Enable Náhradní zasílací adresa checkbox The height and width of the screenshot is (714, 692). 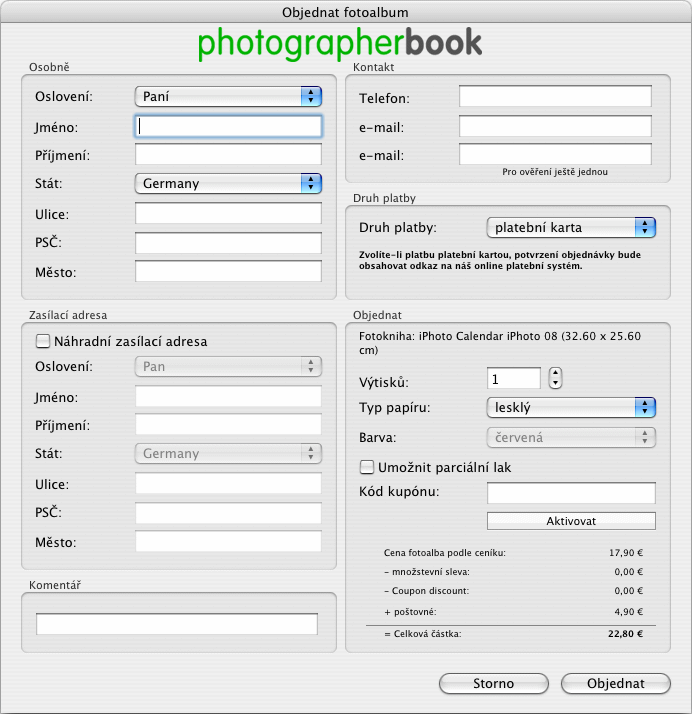[x=43, y=341]
